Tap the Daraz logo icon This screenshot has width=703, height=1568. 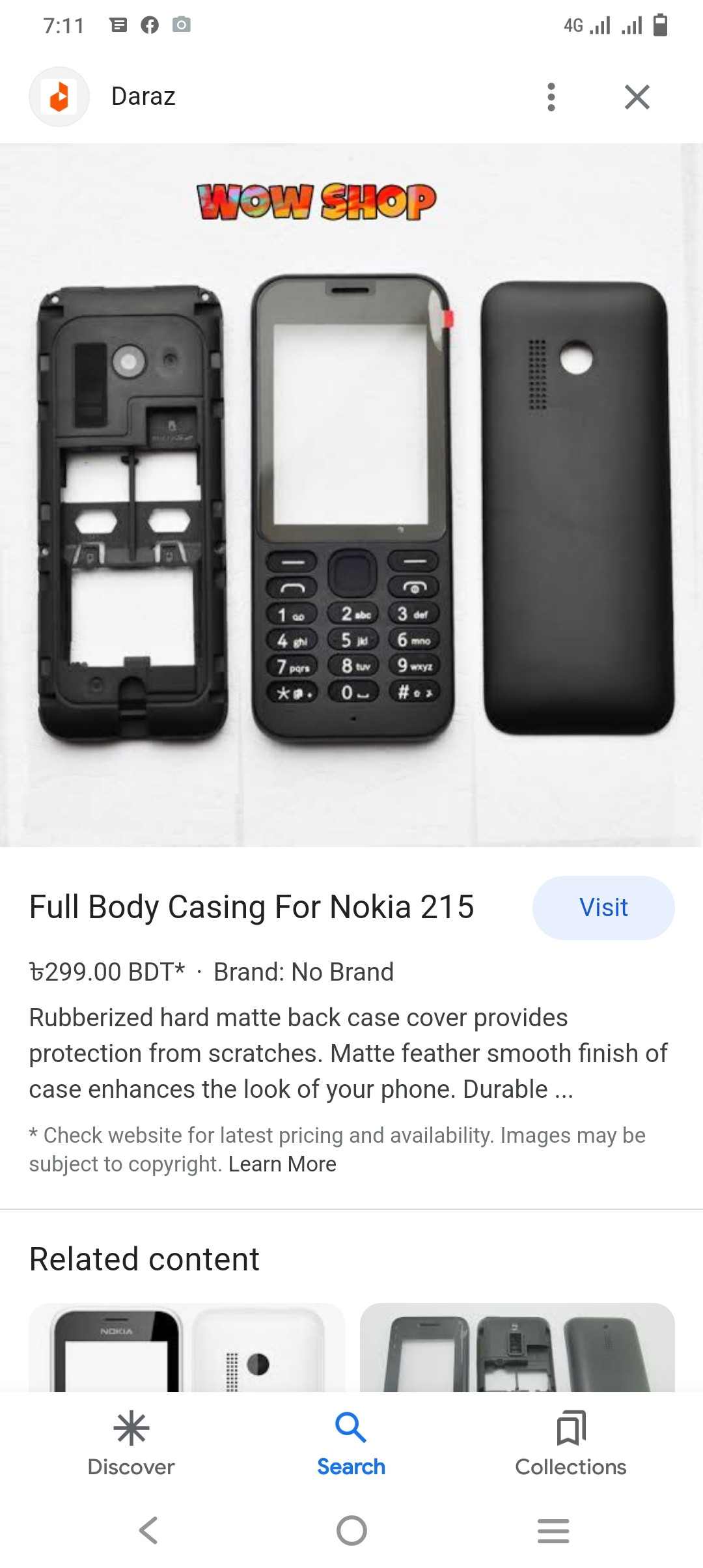59,97
